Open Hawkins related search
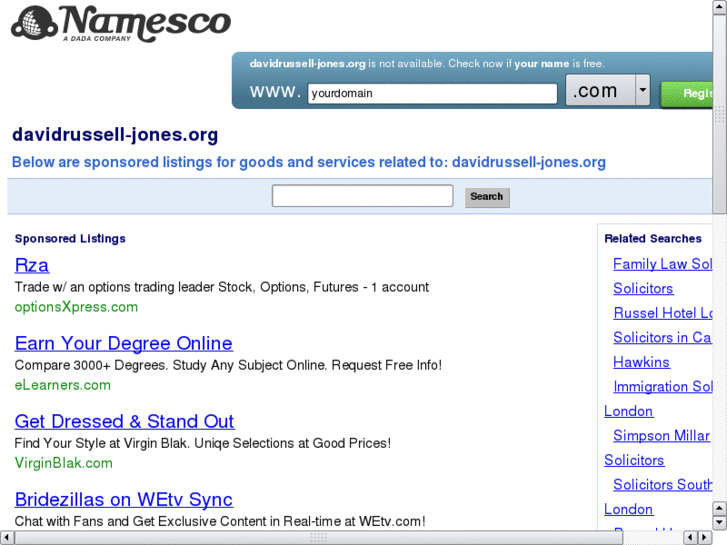Screen dimensions: 727x545 (x=641, y=362)
